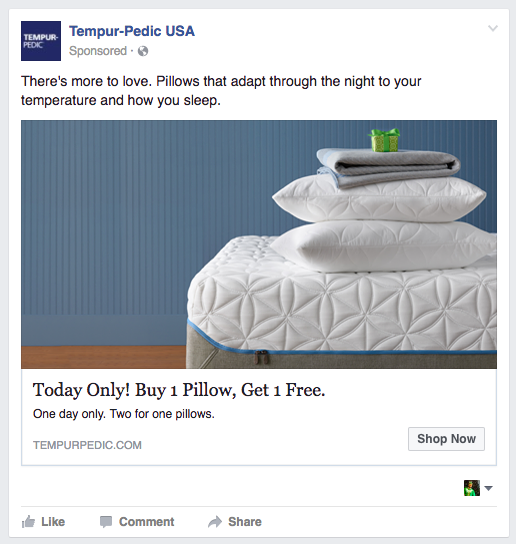
Task: Click the thumbs-up Like icon
Action: [28, 521]
